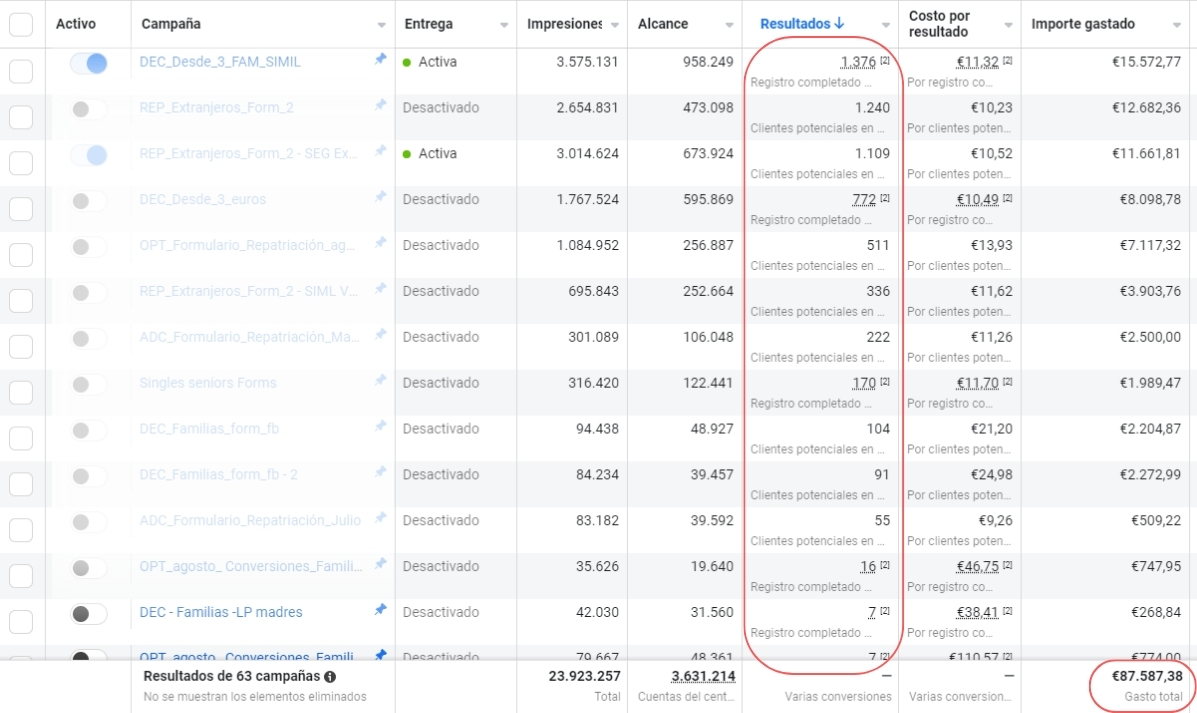Viewport: 1197px width, 713px height.
Task: Toggle off the DEC_Desde_3_FAM_SIMIL campaign switch
Action: pyautogui.click(x=88, y=63)
